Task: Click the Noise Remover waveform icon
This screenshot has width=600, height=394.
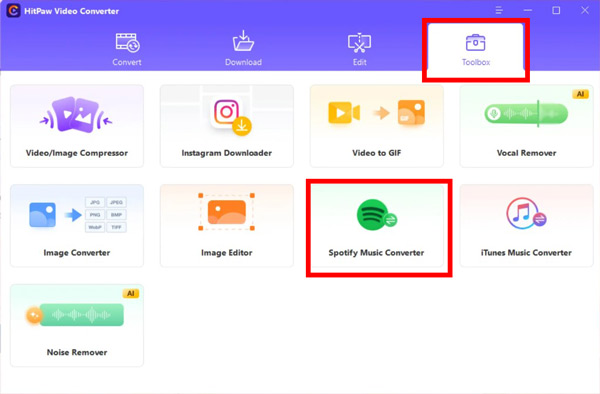Action: point(75,315)
